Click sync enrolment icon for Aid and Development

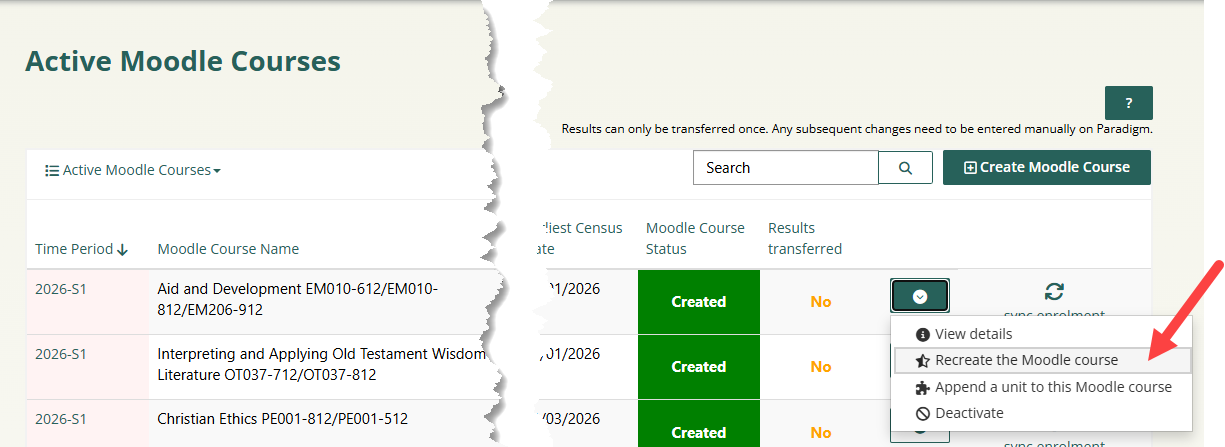[1054, 292]
